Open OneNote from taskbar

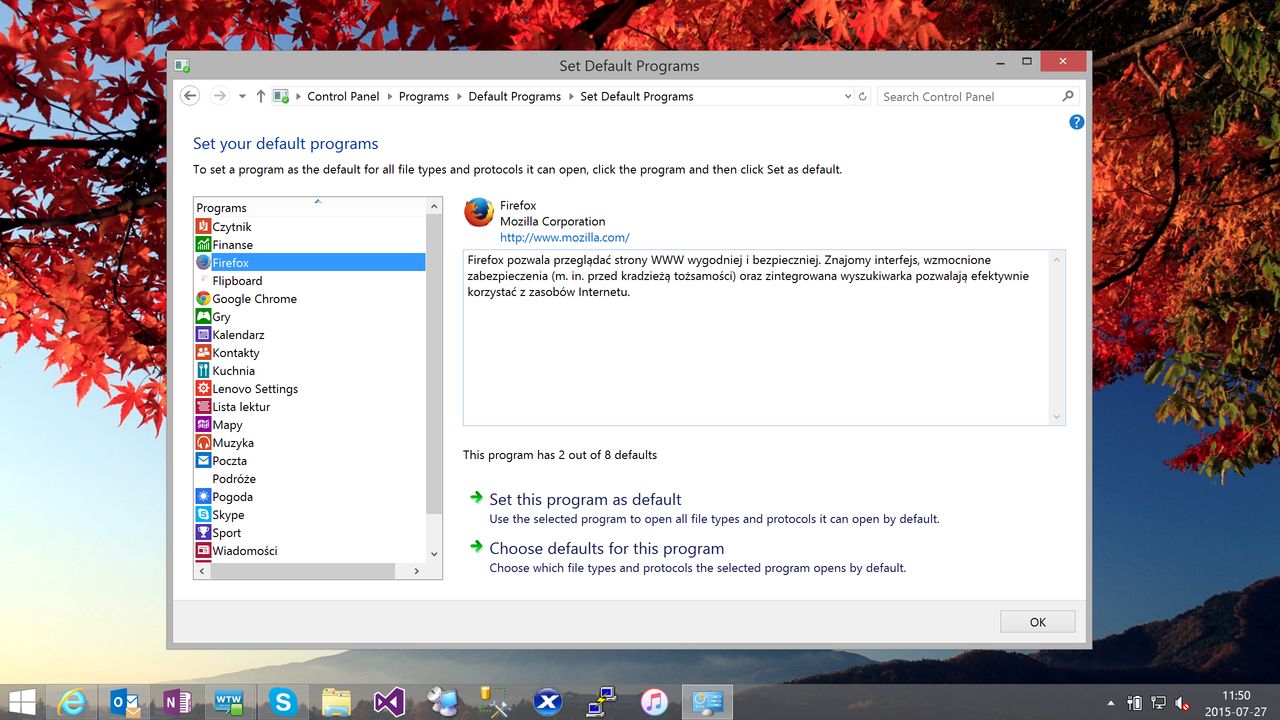[x=177, y=702]
